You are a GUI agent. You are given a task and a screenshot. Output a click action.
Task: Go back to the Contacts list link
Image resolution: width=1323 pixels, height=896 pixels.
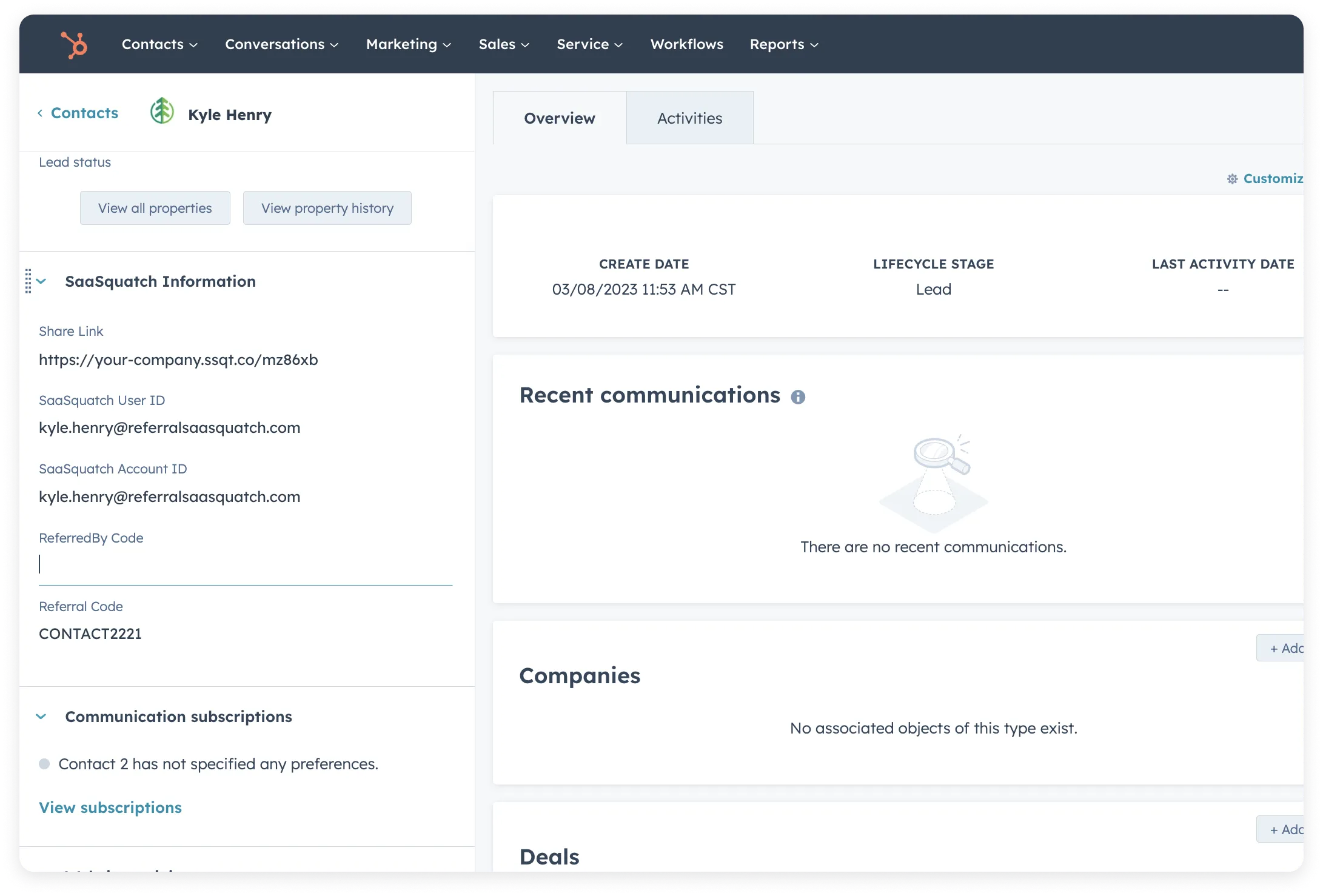pos(84,113)
